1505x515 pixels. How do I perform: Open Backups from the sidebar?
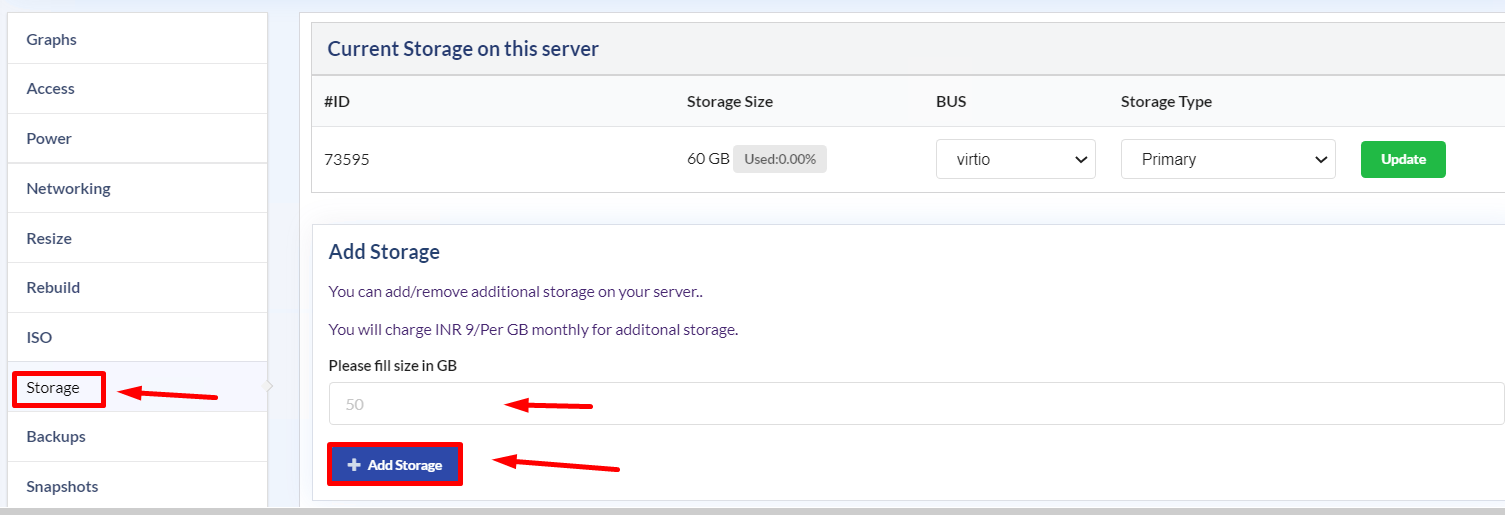point(137,437)
